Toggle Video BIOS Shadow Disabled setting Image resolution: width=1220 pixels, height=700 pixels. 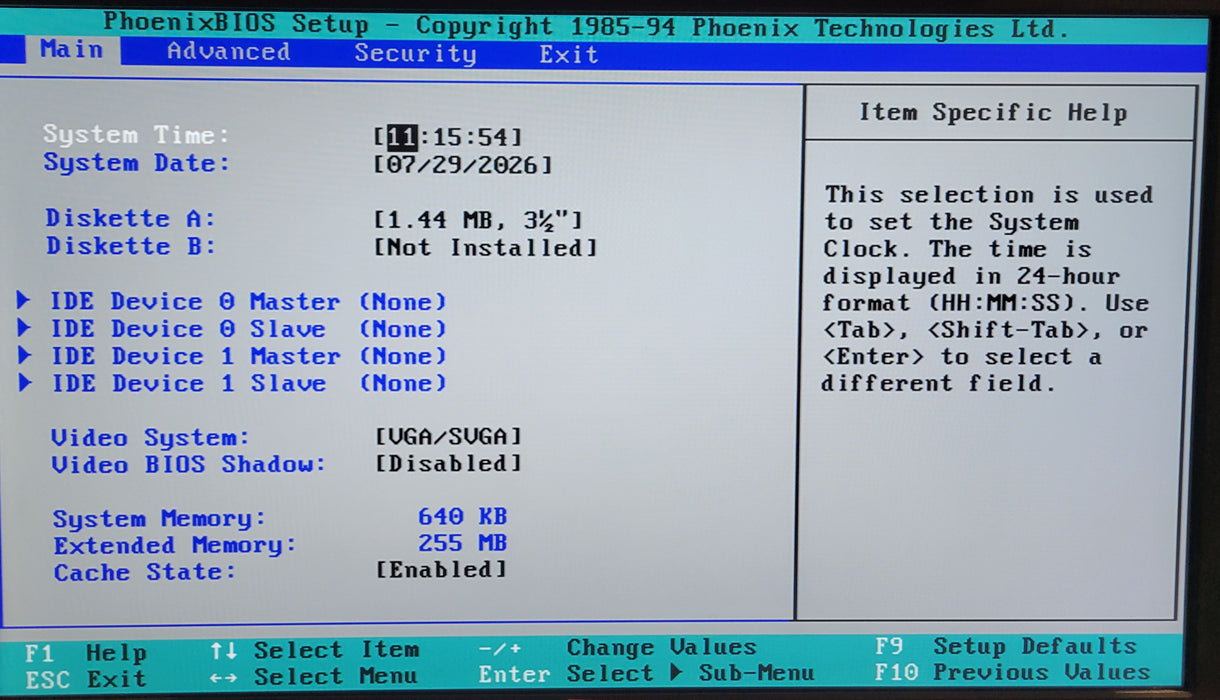click(448, 463)
